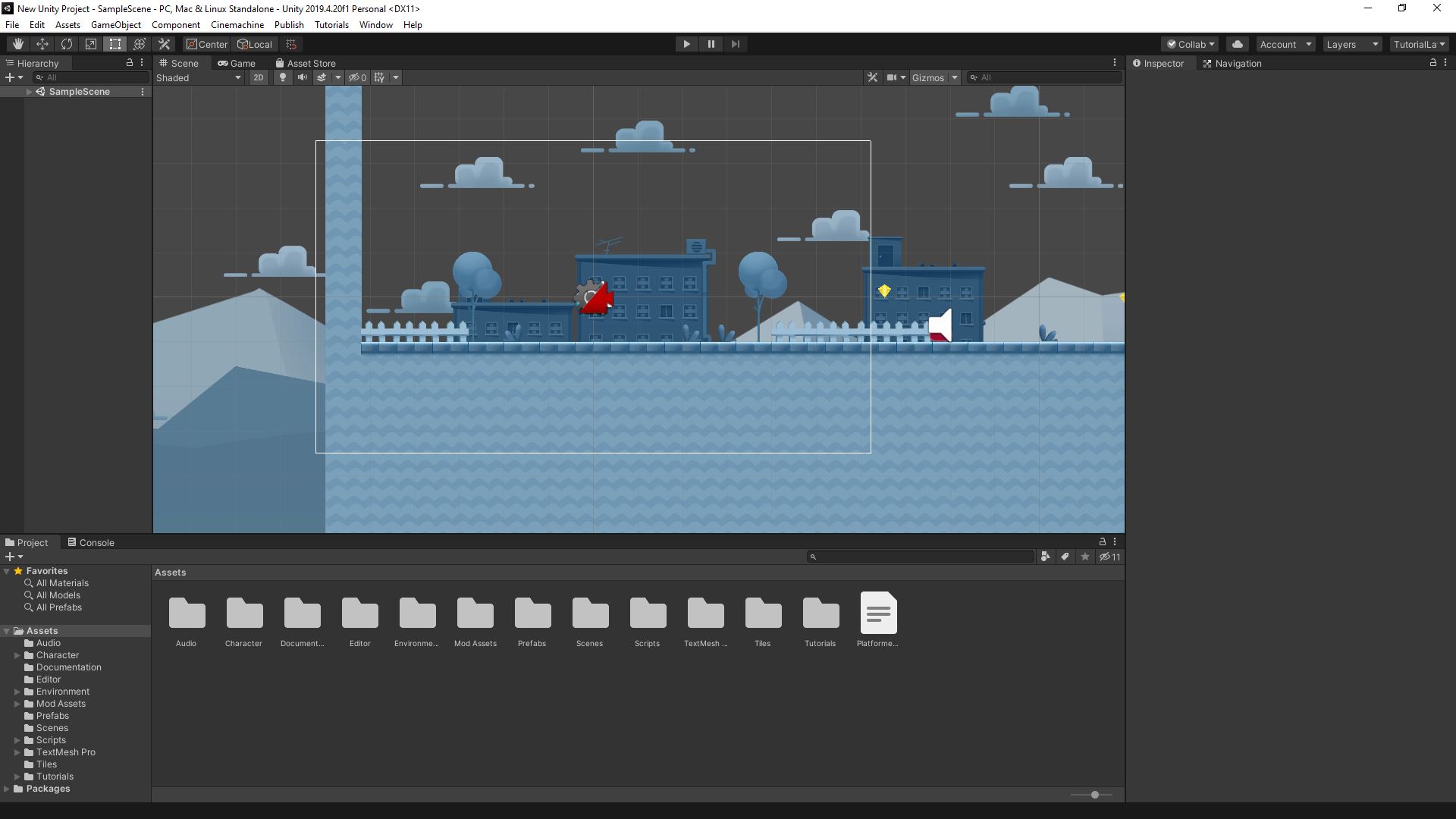
Task: Switch to the Game tab
Action: click(x=237, y=63)
